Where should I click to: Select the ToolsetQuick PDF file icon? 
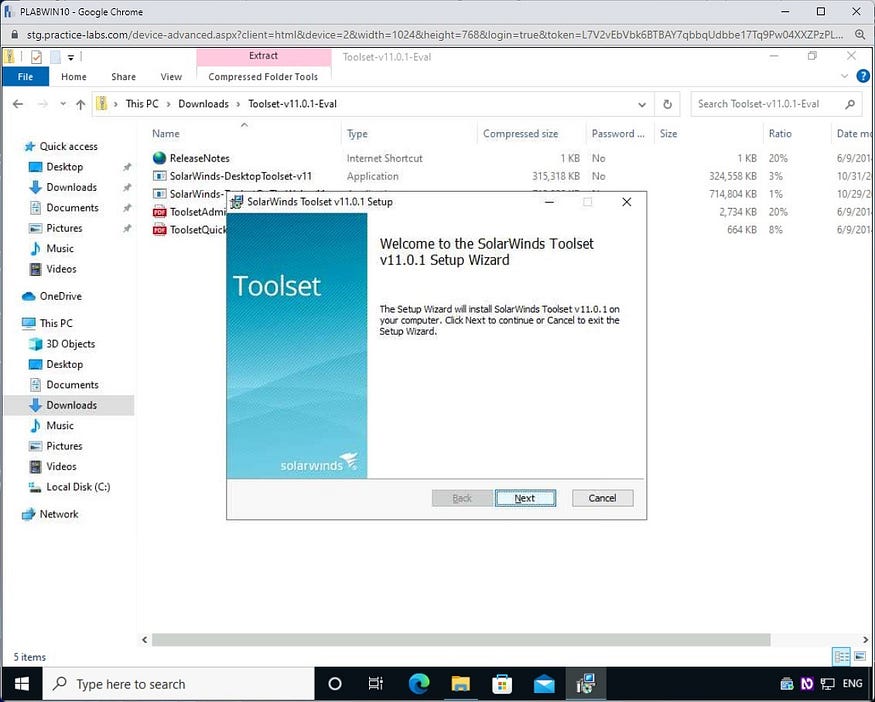(160, 229)
